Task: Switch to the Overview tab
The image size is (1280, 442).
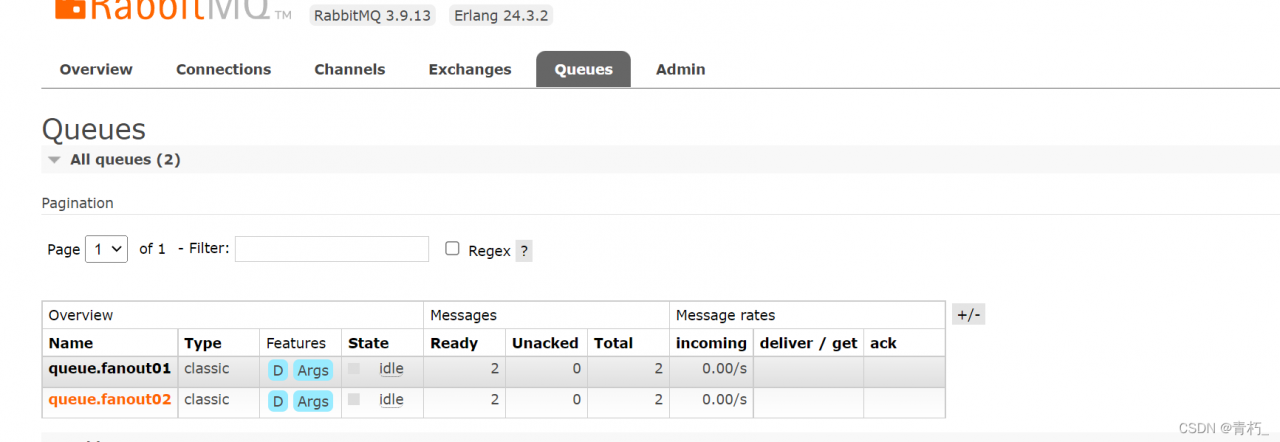Action: tap(96, 69)
